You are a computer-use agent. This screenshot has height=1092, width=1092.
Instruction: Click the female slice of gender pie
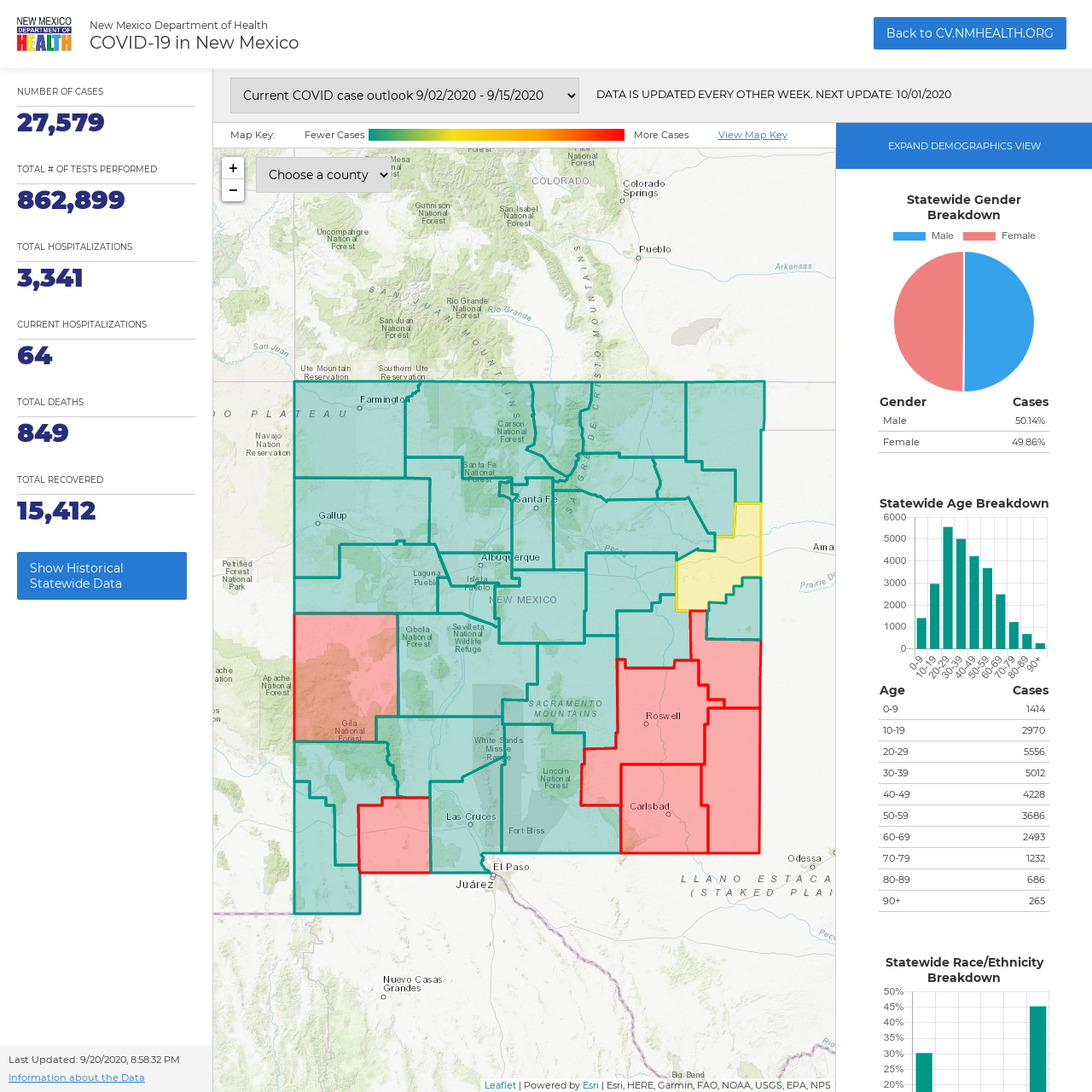(x=928, y=322)
